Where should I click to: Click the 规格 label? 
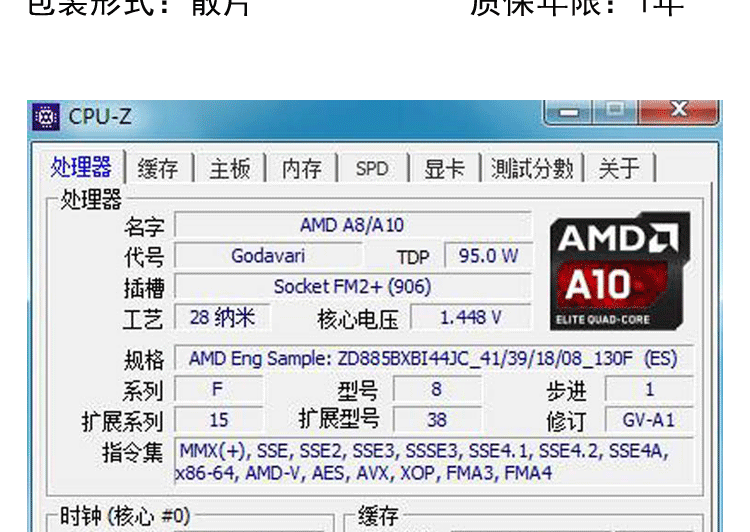(144, 360)
